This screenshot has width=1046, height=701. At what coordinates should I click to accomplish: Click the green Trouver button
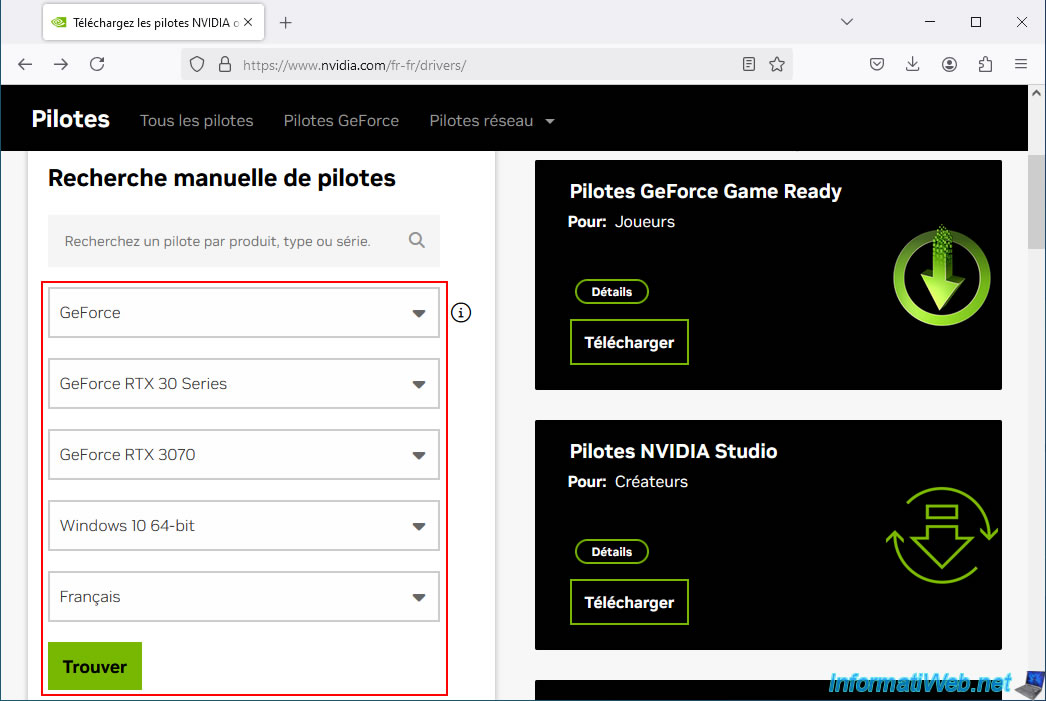pyautogui.click(x=95, y=666)
